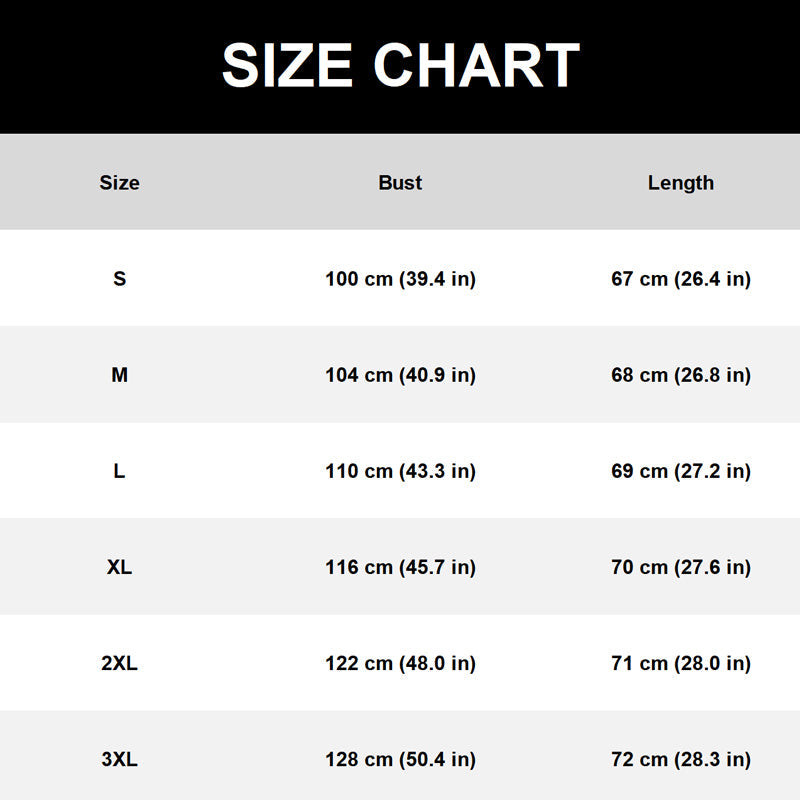Click the 69 cm length value
This screenshot has width=800, height=800.
(681, 471)
